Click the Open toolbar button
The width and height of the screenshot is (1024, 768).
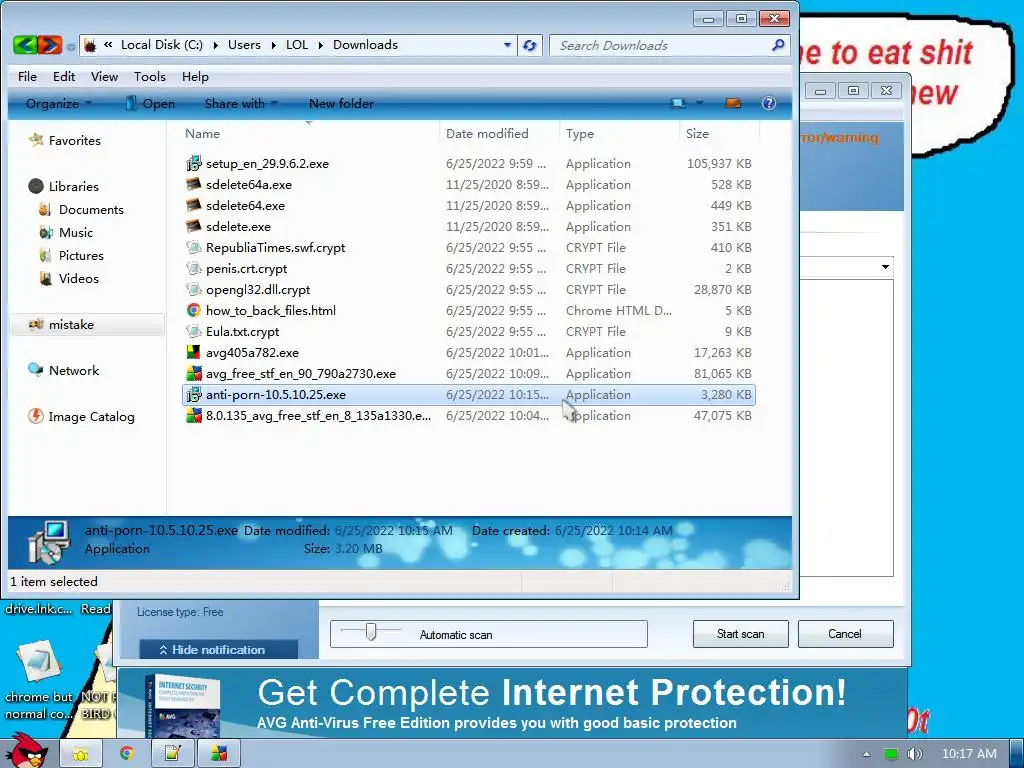pos(150,103)
